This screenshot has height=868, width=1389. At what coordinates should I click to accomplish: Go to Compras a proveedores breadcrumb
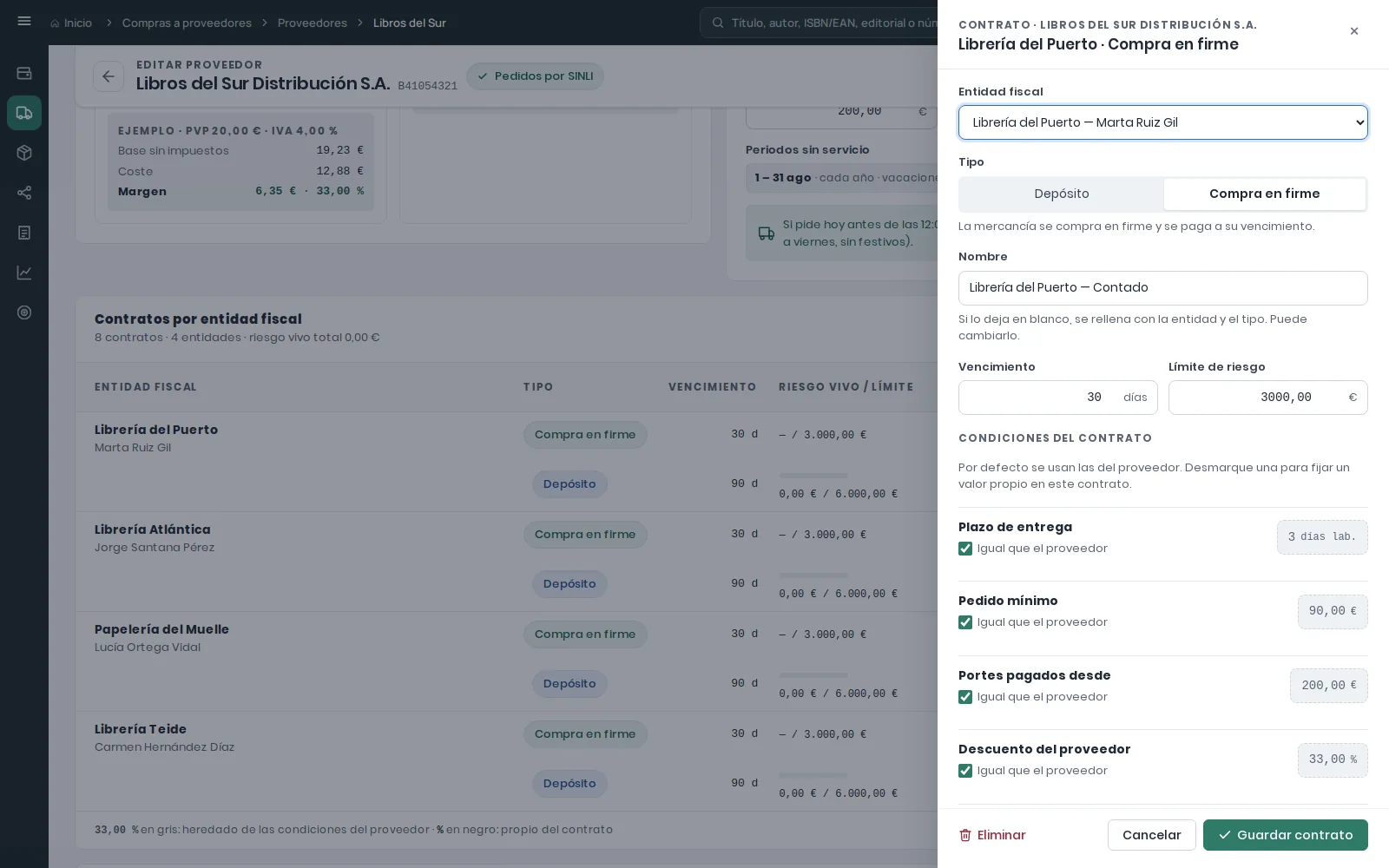point(187,23)
